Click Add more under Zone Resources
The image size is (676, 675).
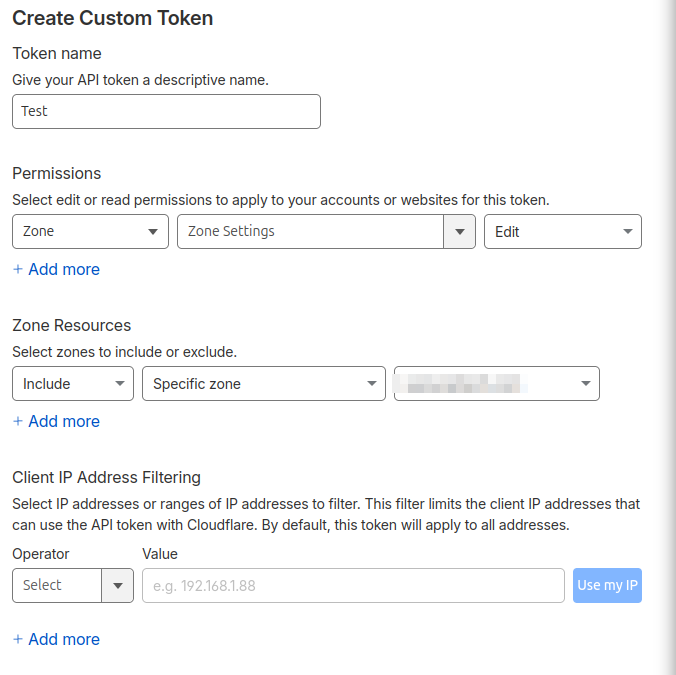coord(56,422)
